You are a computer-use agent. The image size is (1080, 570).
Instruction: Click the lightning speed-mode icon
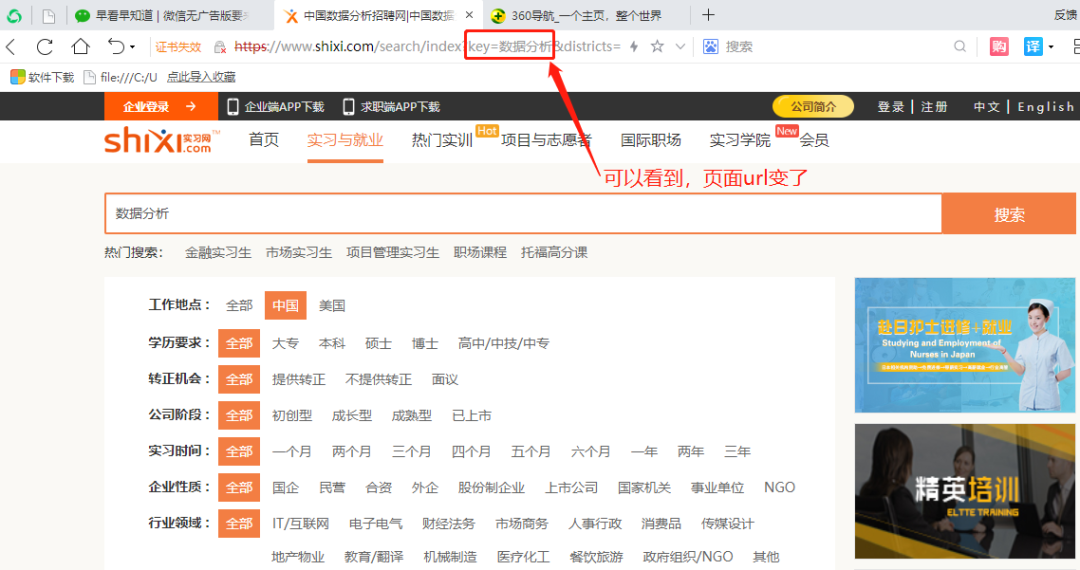coord(634,46)
